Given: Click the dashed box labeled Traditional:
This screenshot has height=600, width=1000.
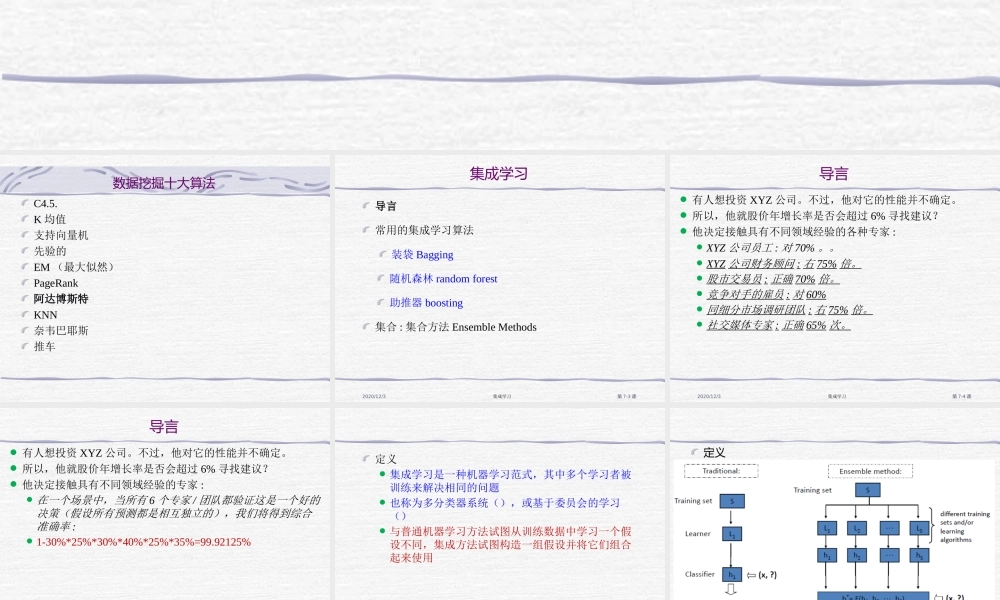Looking at the screenshot, I should coord(721,471).
